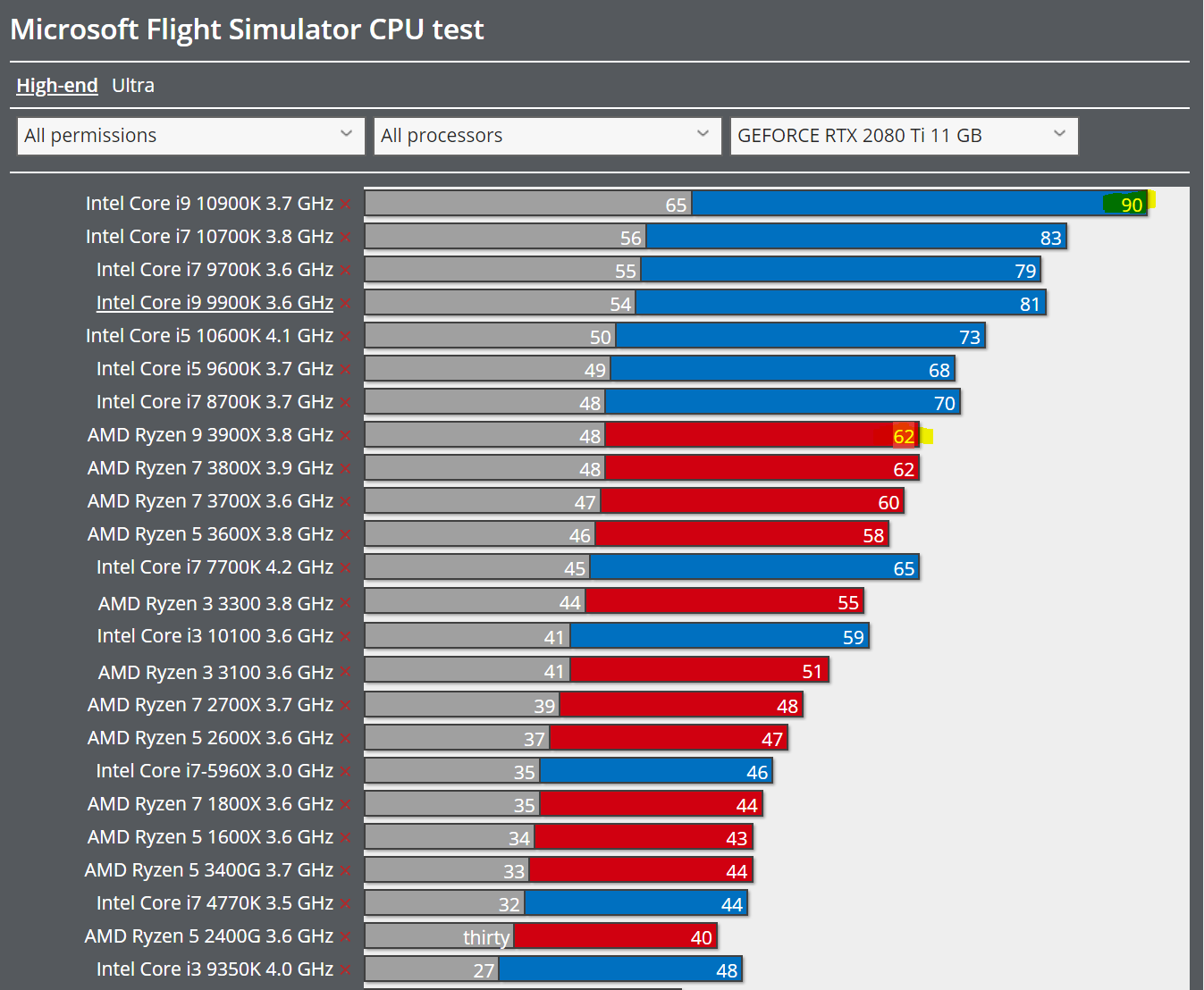Screen dimensions: 1204x990
Task: Click the X icon beside Core i5 10600K
Action: (x=345, y=337)
